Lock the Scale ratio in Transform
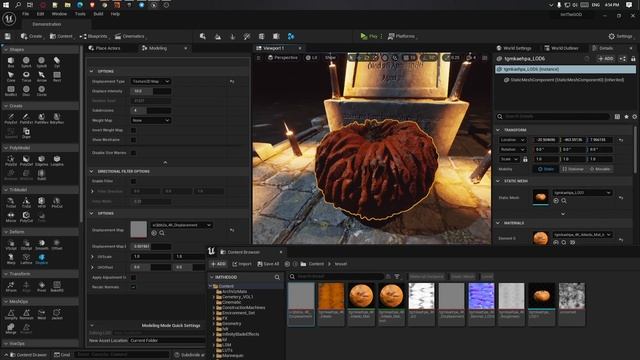 click(525, 159)
